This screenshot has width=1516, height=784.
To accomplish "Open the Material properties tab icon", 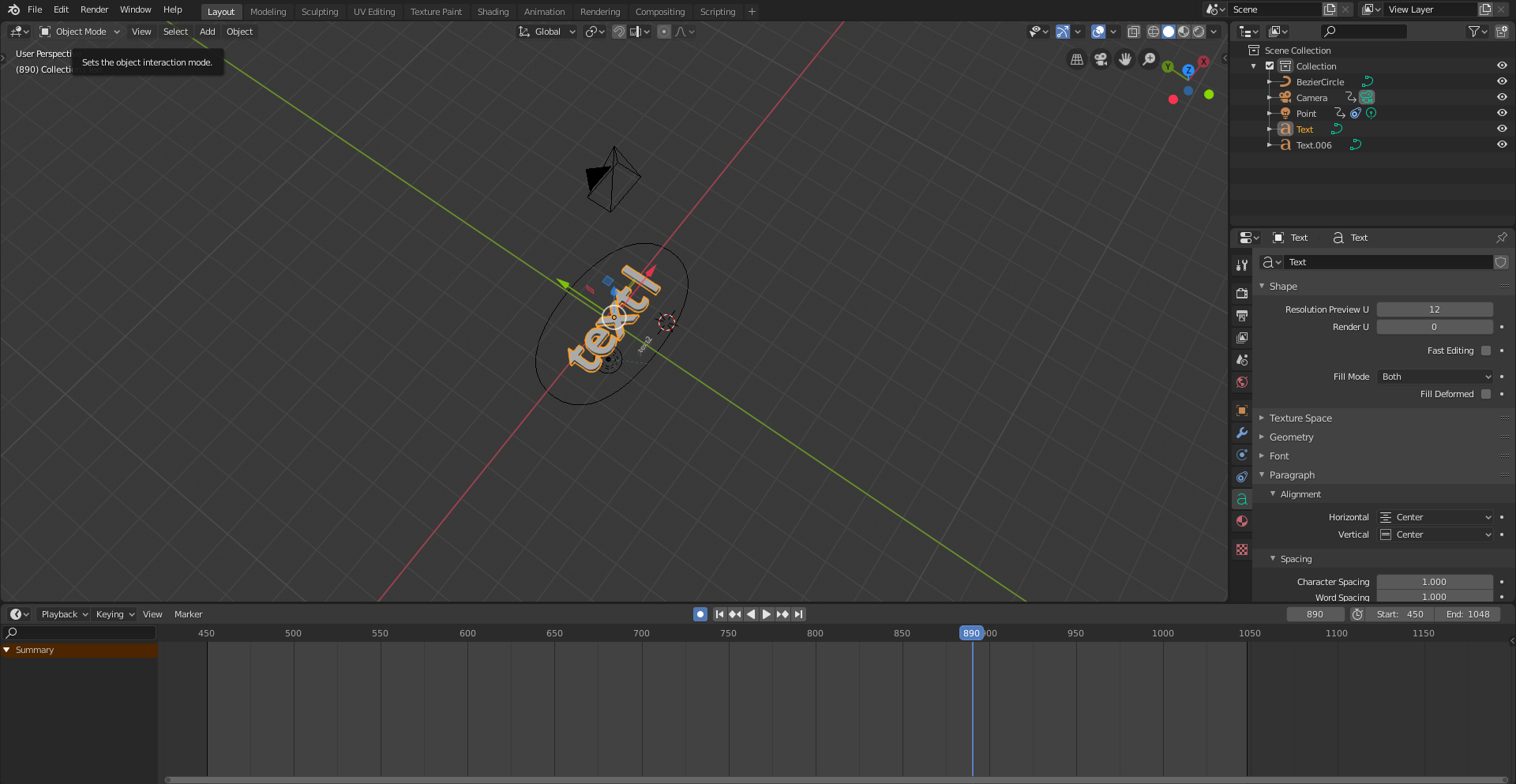I will coord(1242,521).
